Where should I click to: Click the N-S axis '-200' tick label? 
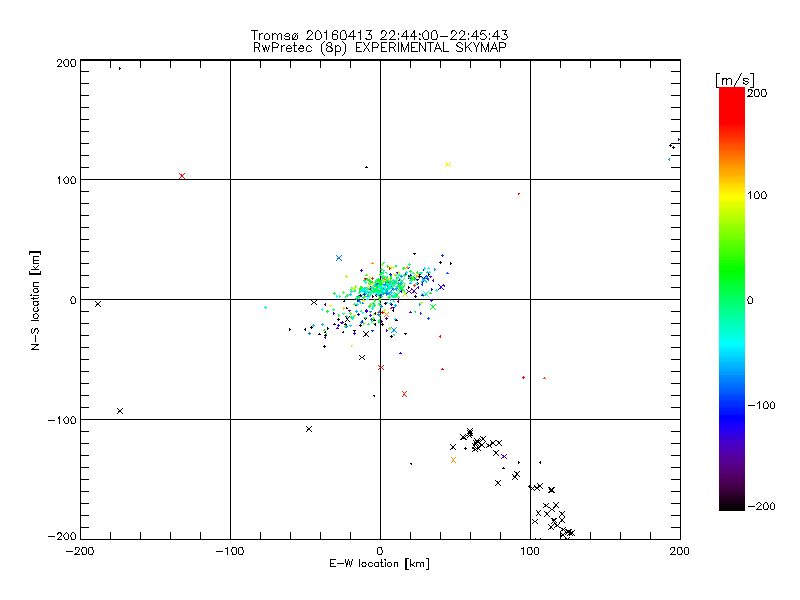tap(62, 536)
